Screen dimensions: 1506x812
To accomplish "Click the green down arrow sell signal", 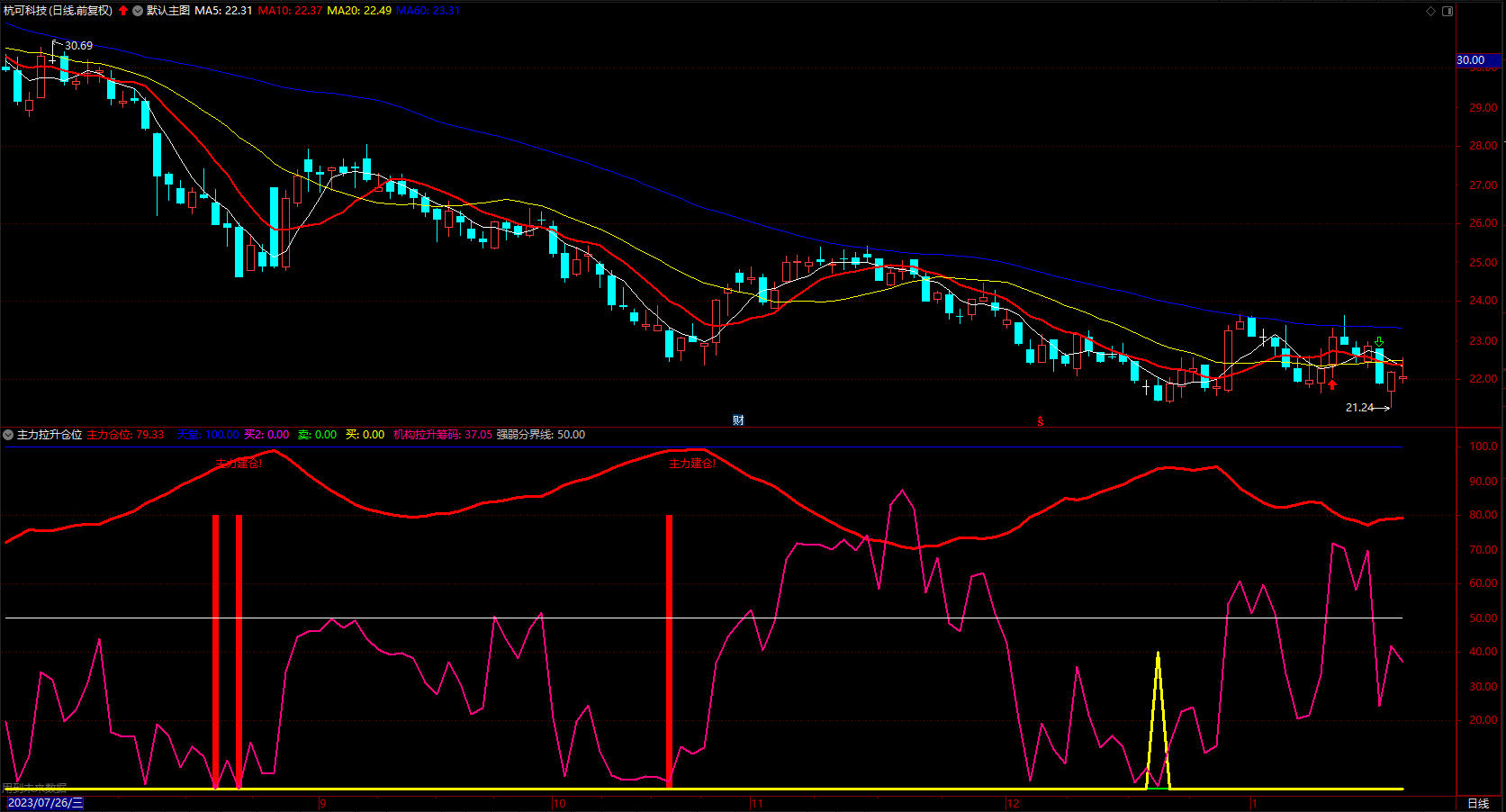I will (1379, 342).
